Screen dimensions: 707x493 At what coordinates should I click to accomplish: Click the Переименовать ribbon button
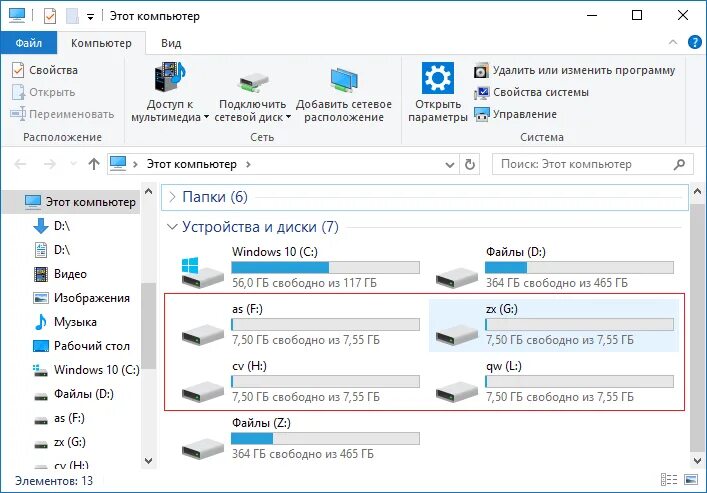pos(62,114)
